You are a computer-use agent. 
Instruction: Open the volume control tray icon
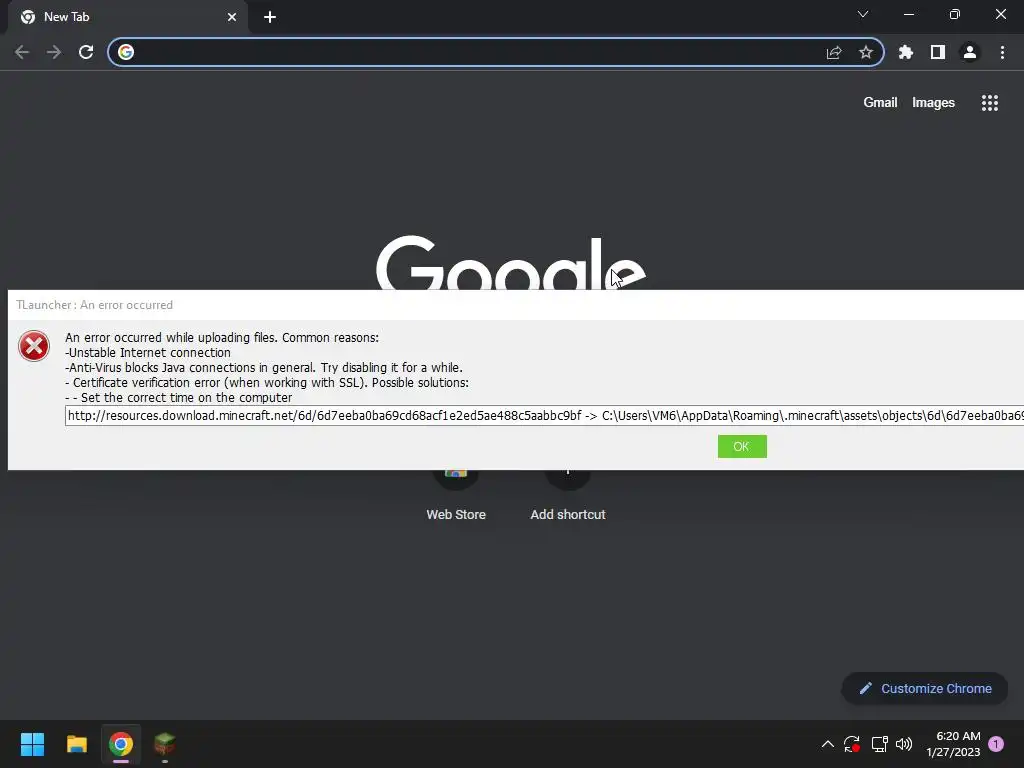(904, 744)
